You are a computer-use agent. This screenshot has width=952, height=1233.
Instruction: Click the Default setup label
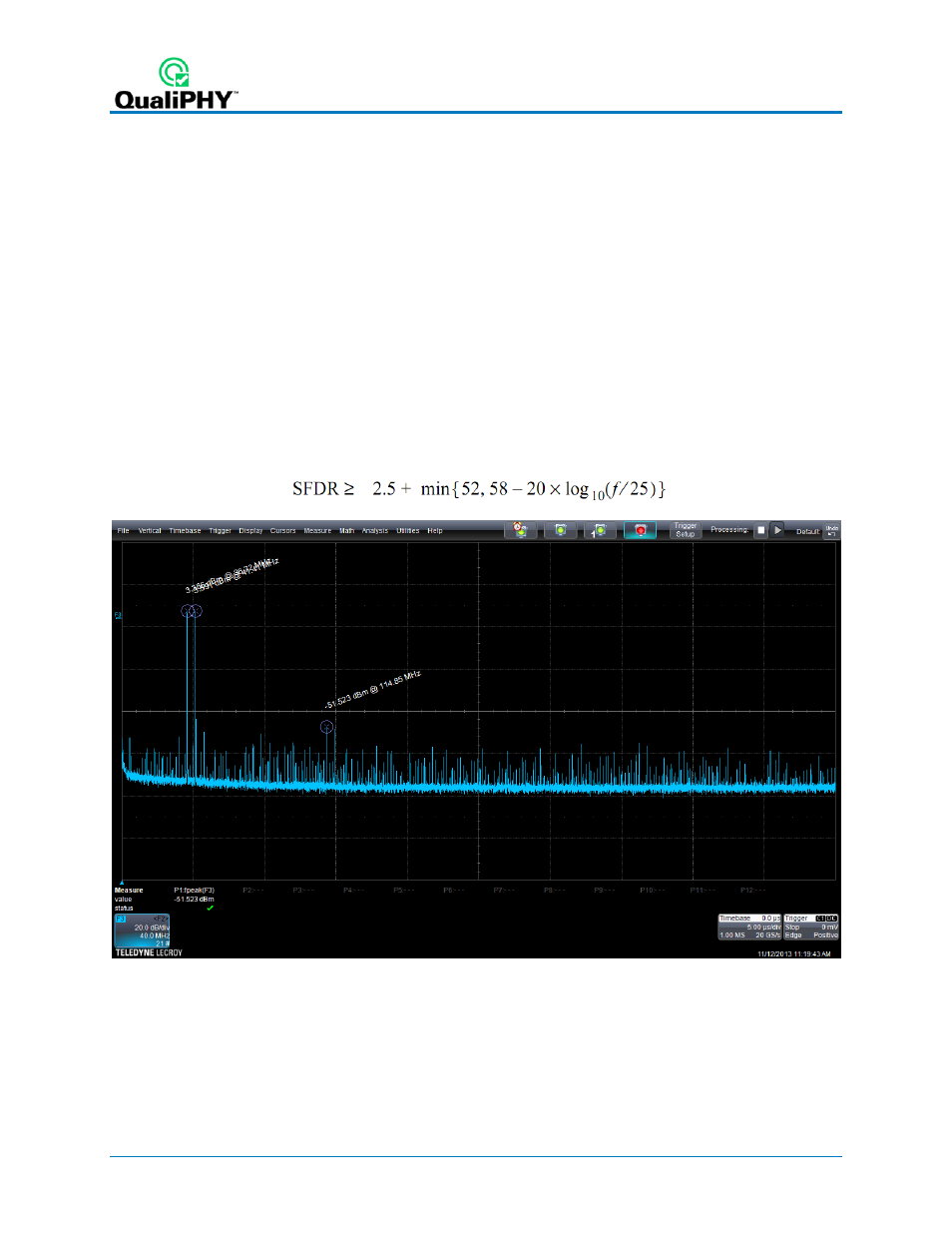tap(808, 531)
